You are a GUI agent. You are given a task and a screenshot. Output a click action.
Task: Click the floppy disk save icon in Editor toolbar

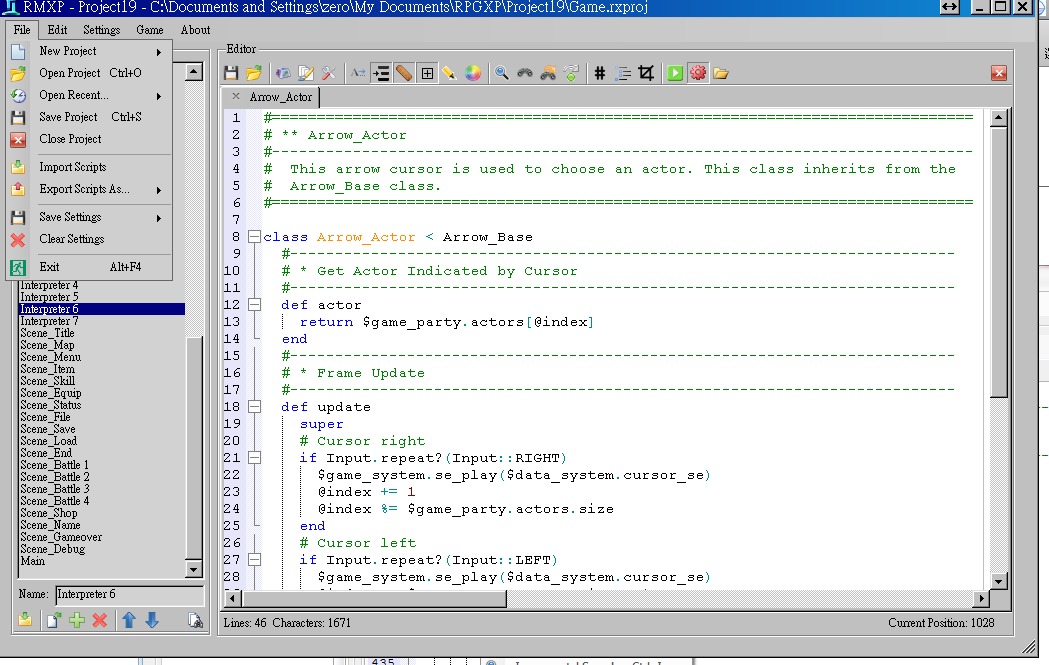(x=231, y=73)
